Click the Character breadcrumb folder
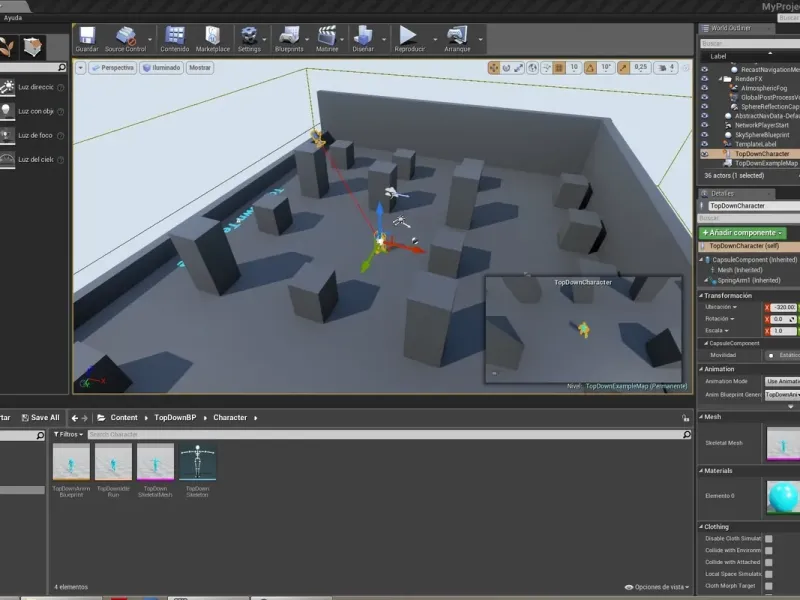Image resolution: width=800 pixels, height=600 pixels. click(230, 418)
